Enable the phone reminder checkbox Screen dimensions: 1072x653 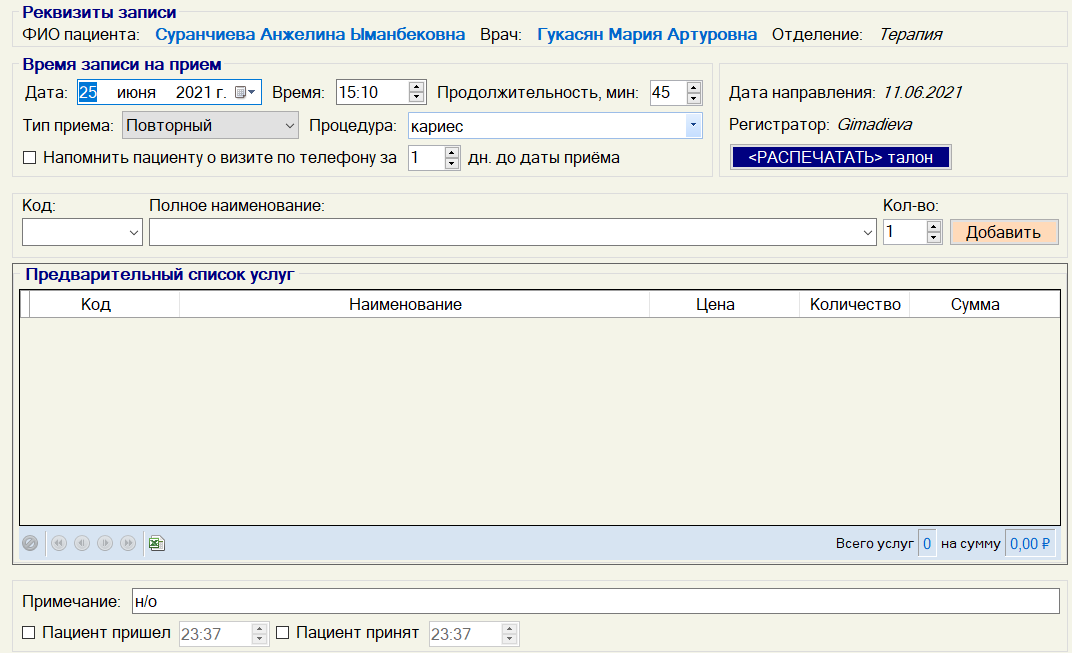pyautogui.click(x=29, y=158)
